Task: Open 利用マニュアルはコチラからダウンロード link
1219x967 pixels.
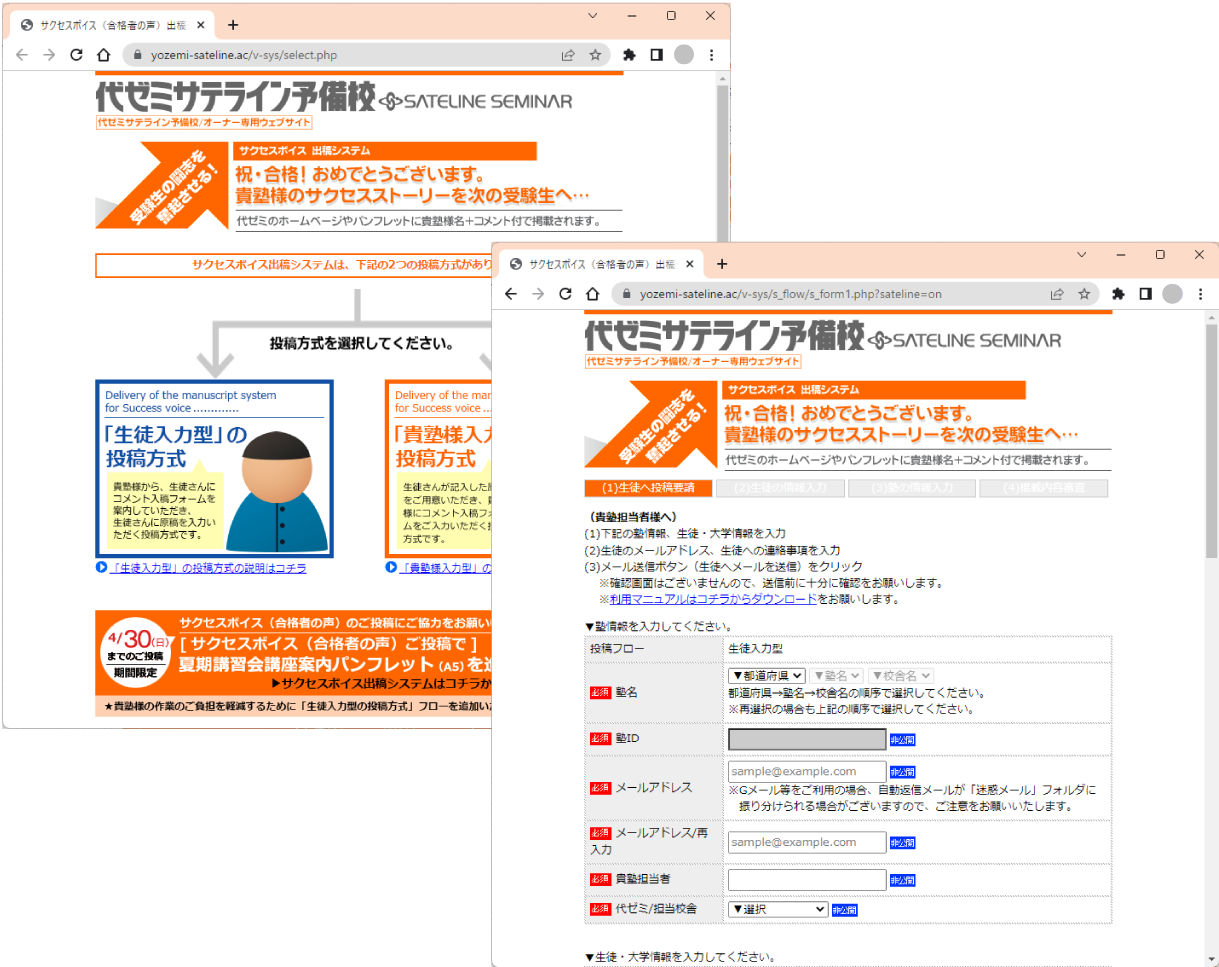Action: pyautogui.click(x=713, y=600)
